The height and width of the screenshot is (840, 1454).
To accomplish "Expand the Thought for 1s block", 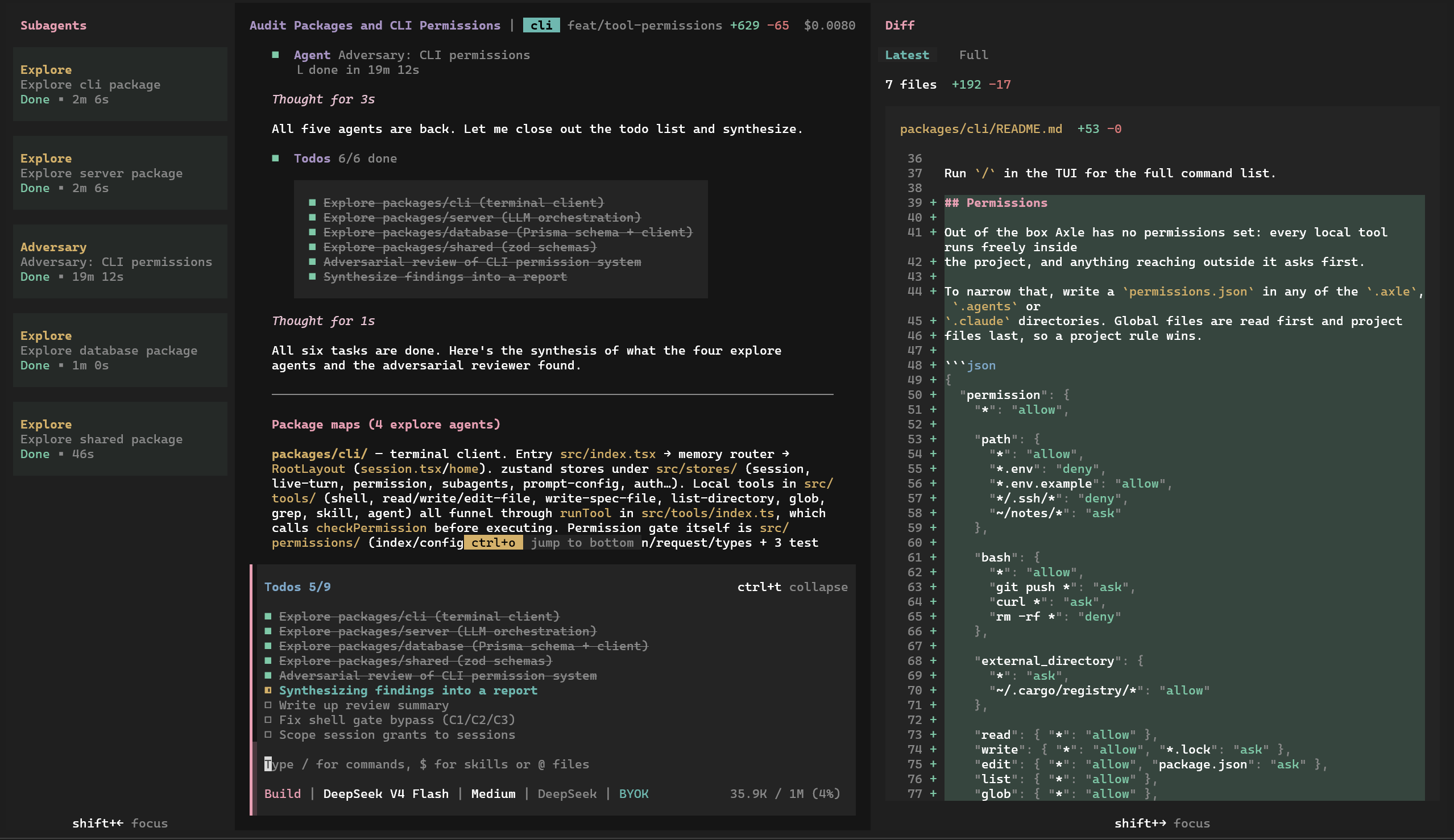I will pos(323,321).
